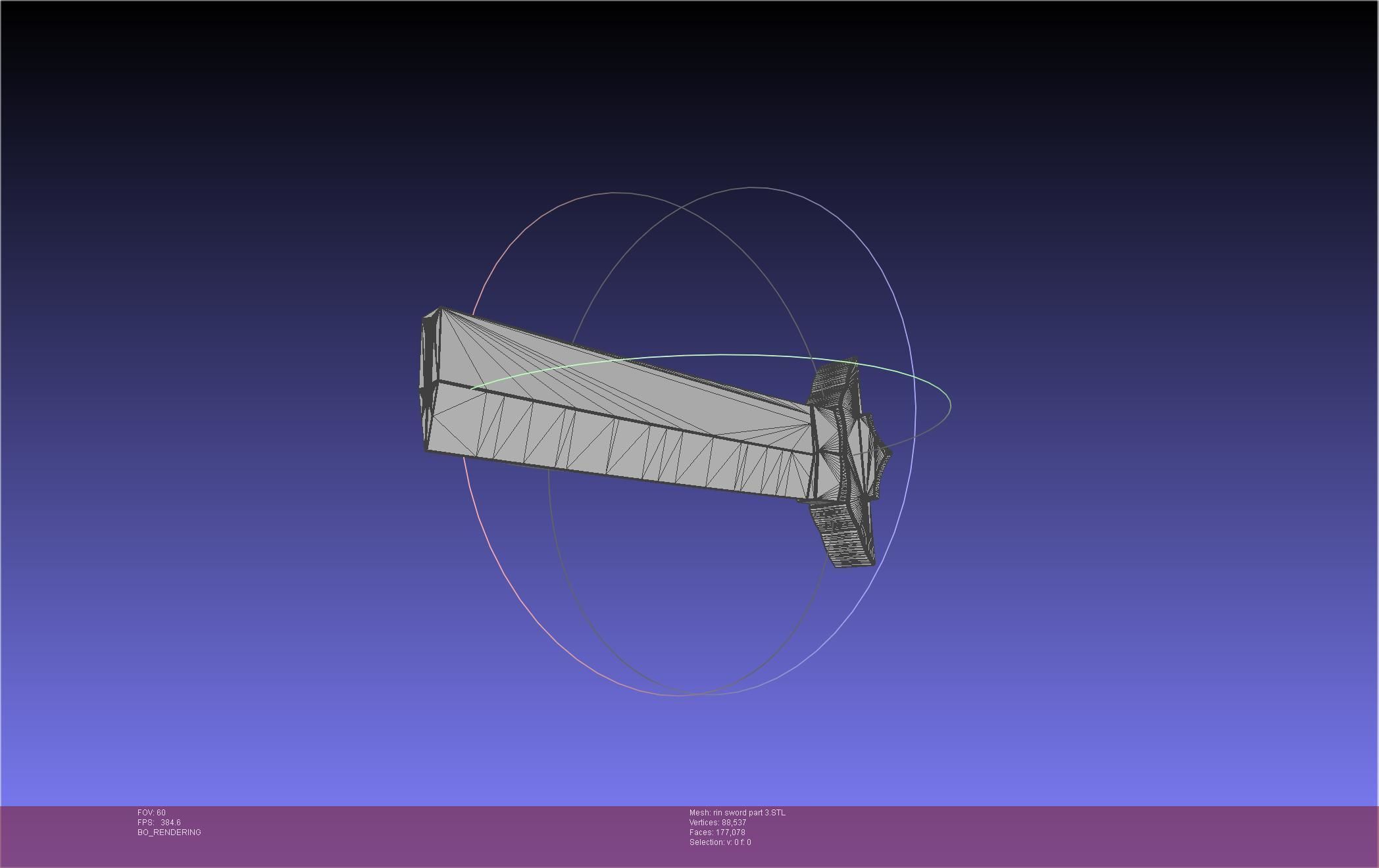Click the Selection: v: 0 f: 0 text

[x=720, y=842]
